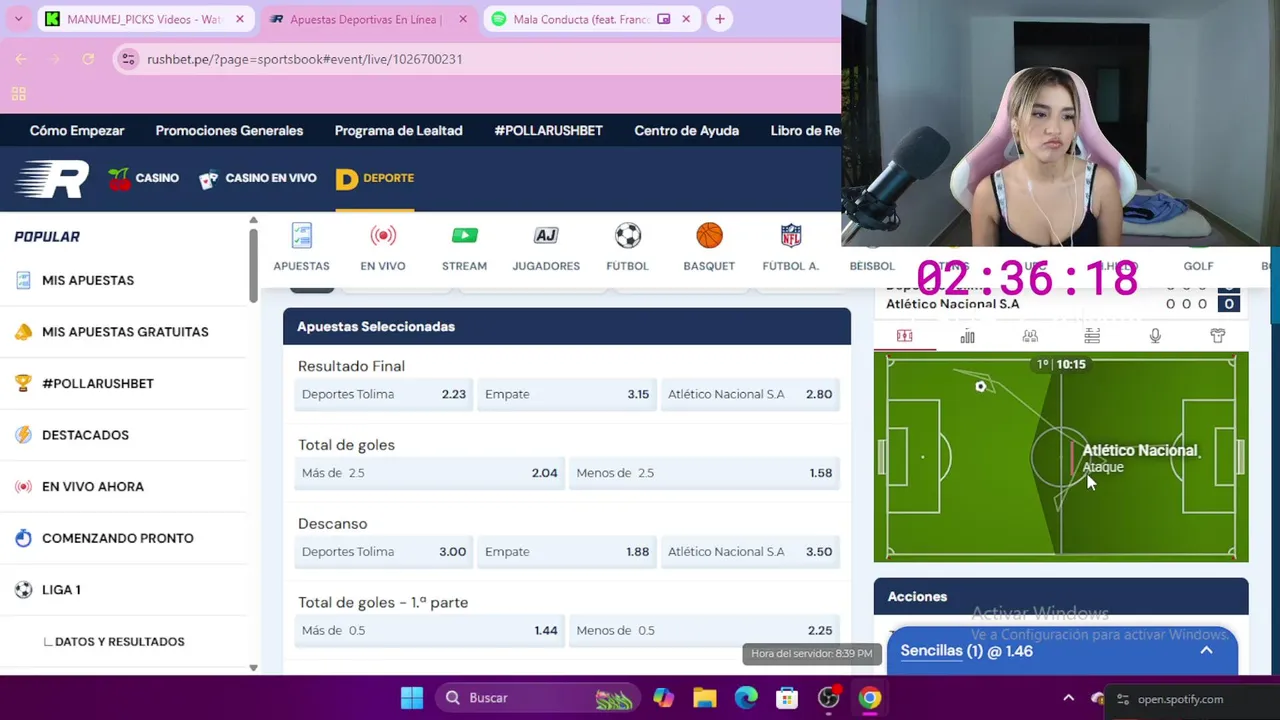1280x720 pixels.
Task: Open OBS Studio from taskbar
Action: point(828,698)
